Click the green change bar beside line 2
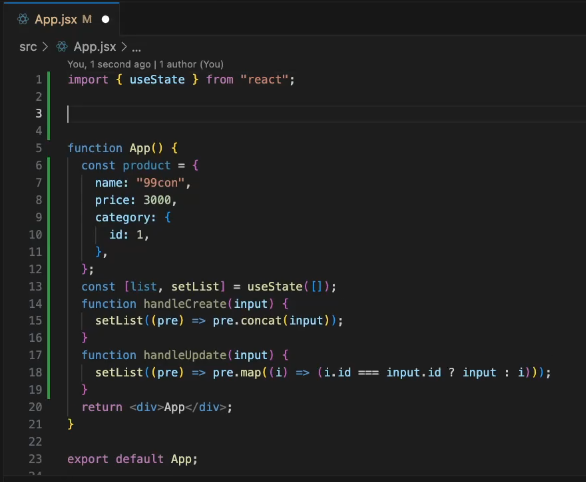 click(x=49, y=97)
